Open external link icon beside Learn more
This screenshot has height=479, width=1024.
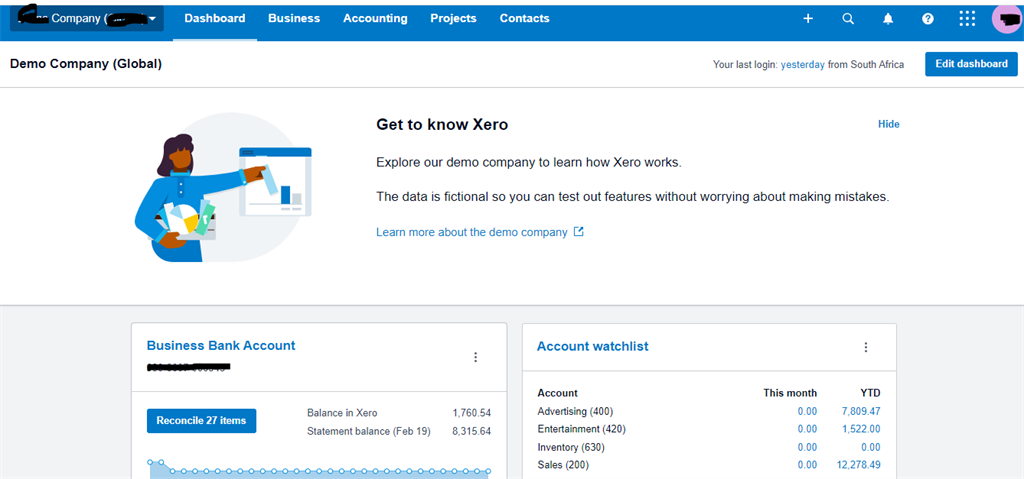[x=578, y=231]
